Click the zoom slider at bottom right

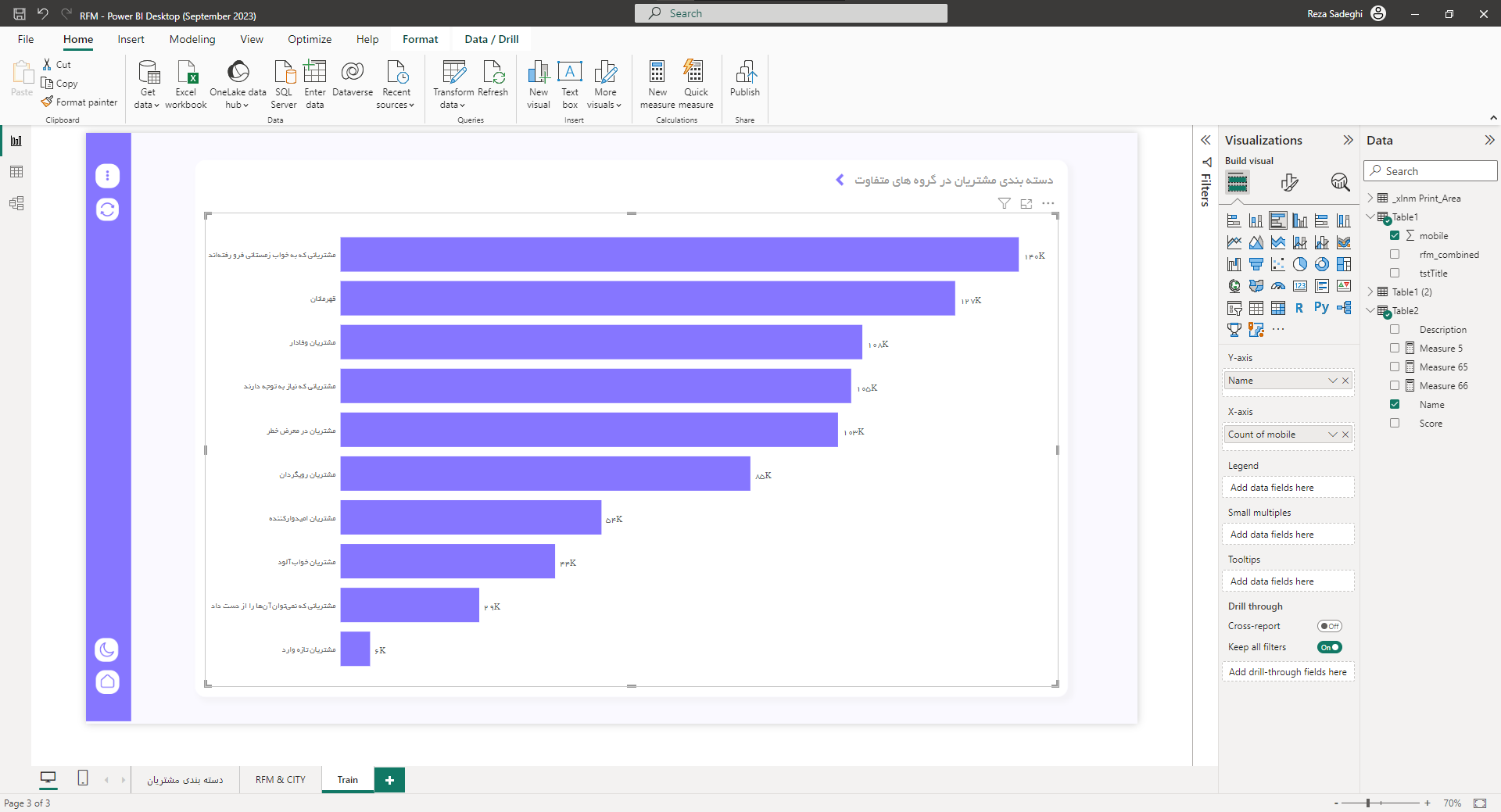[1368, 803]
